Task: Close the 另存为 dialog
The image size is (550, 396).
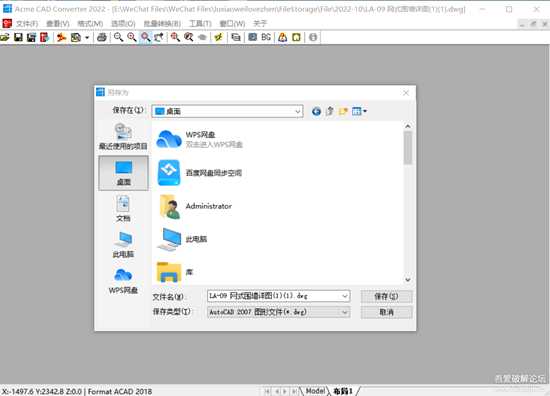Action: (406, 93)
